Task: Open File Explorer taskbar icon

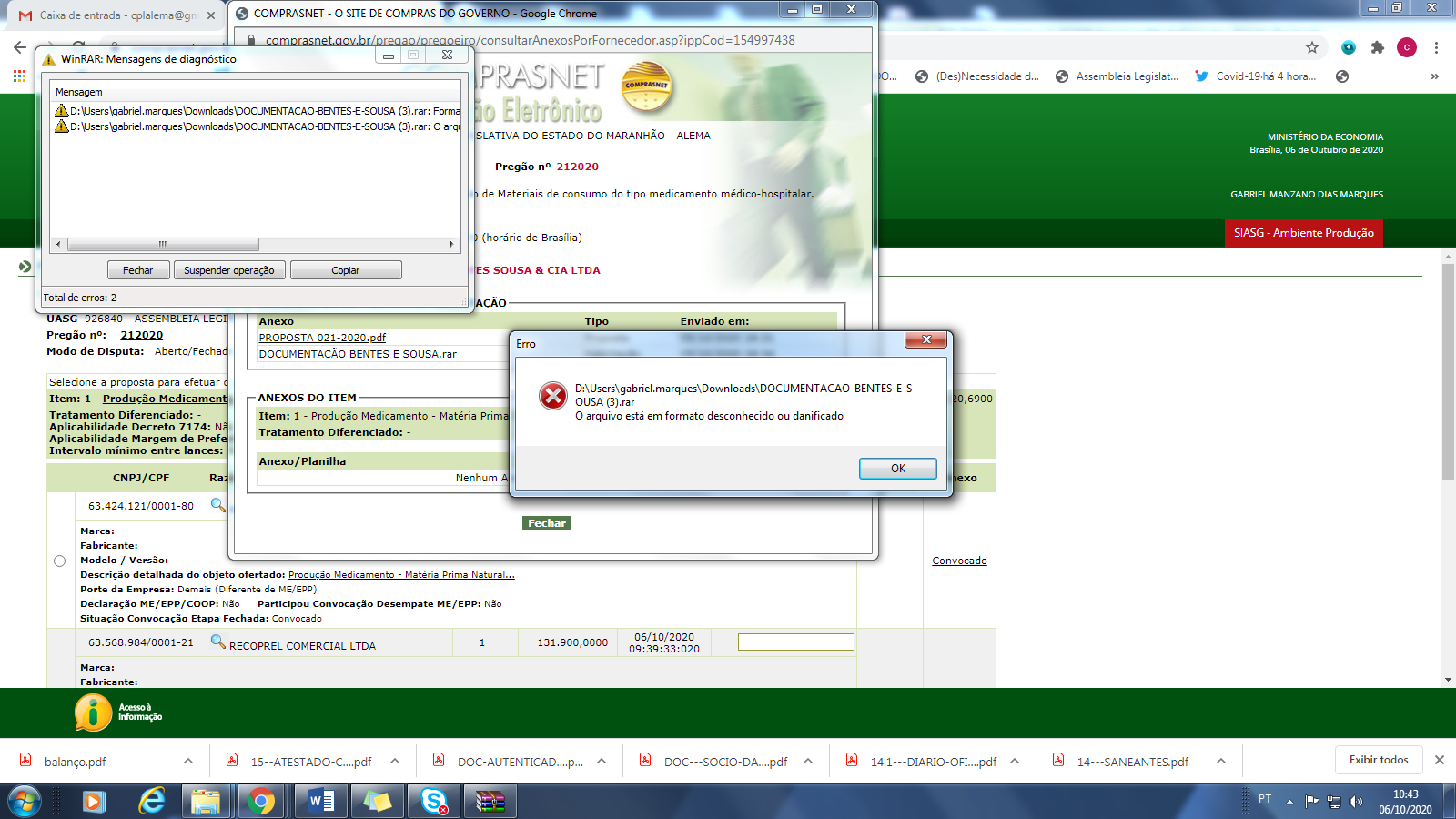Action: click(x=206, y=802)
